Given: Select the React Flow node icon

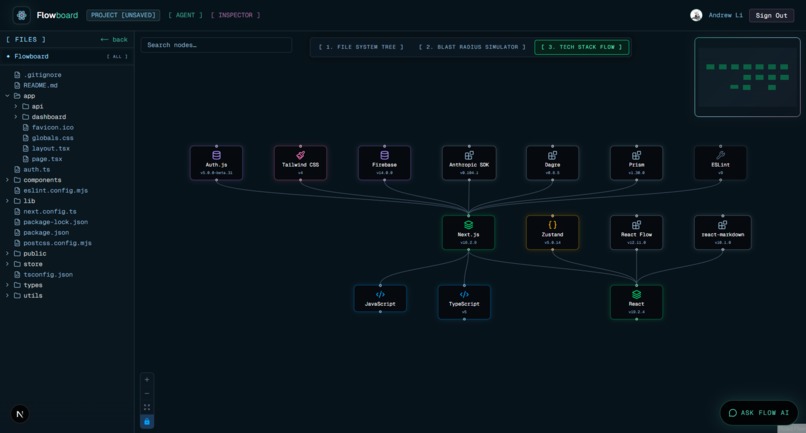Looking at the screenshot, I should click(636, 225).
